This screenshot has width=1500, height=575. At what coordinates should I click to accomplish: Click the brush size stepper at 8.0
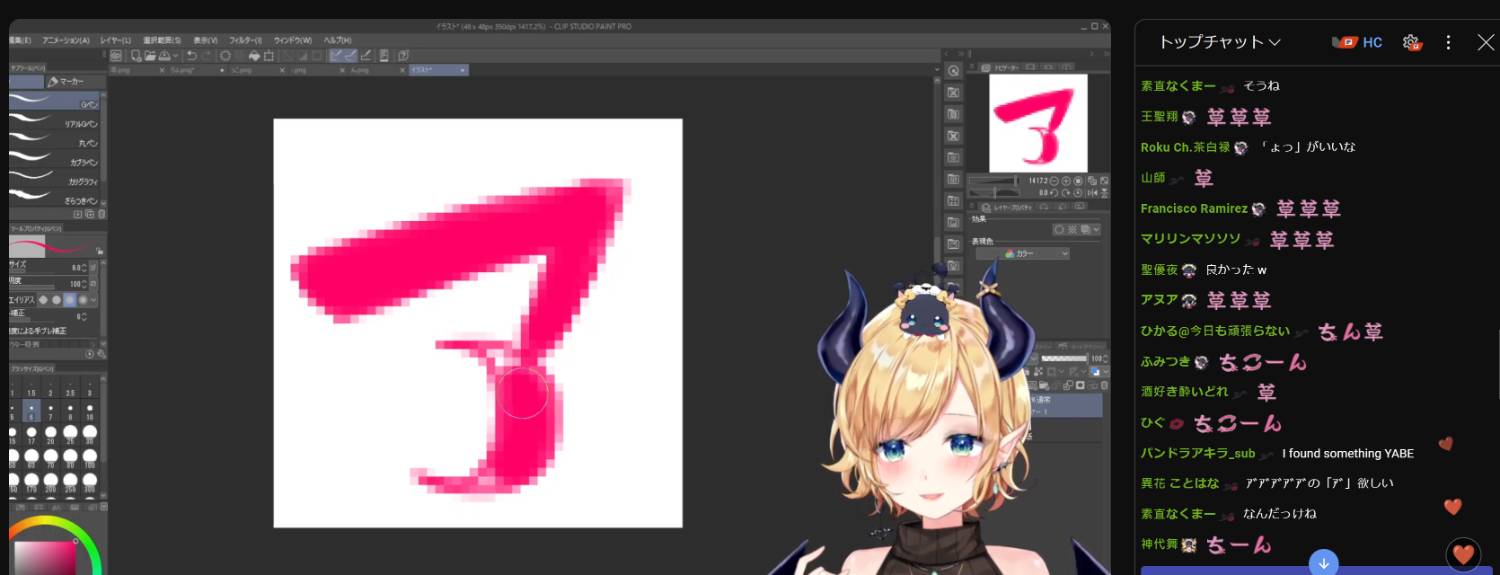pos(85,268)
